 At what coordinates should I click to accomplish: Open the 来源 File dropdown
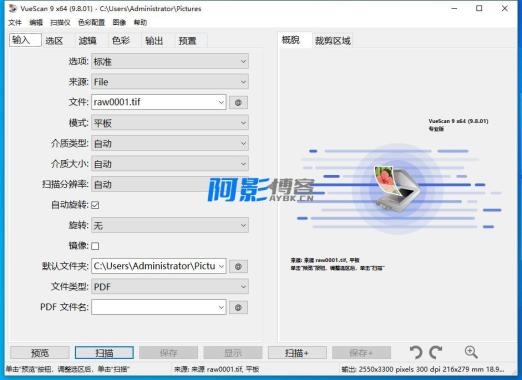coord(170,82)
